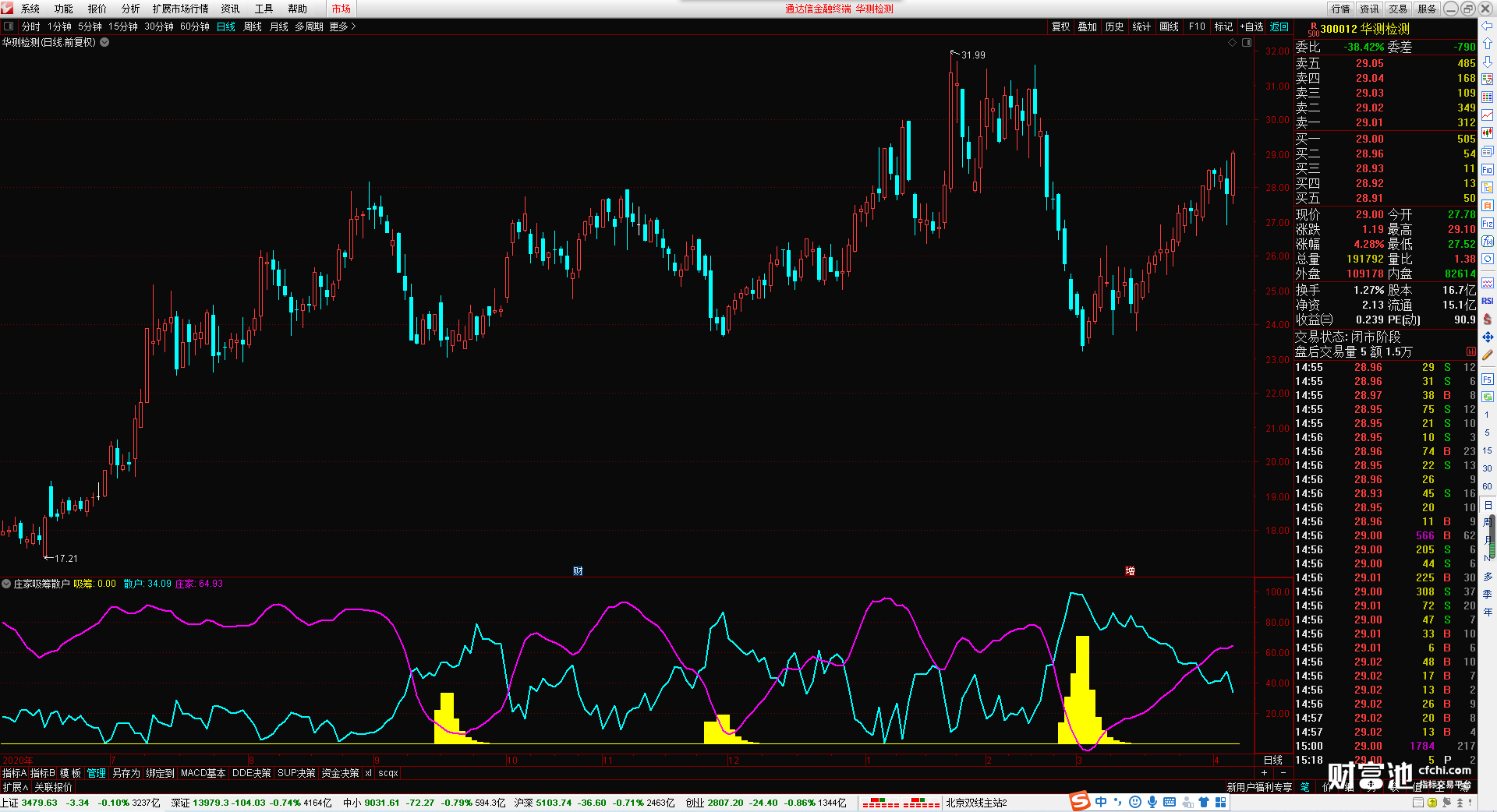The image size is (1497, 812).
Task: Toggle 标记 mark option
Action: click(1223, 26)
